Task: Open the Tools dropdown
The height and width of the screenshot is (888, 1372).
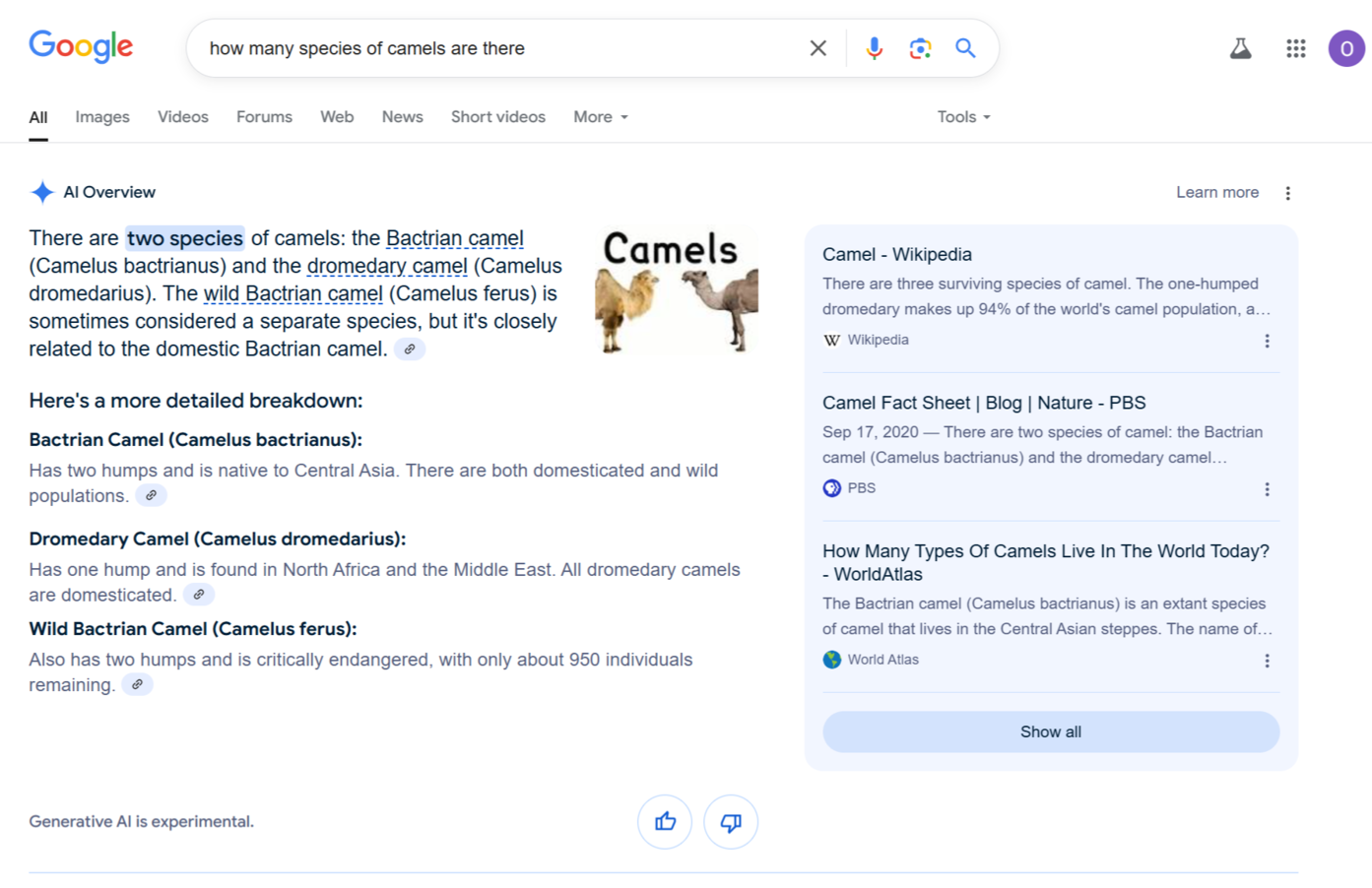Action: 963,117
